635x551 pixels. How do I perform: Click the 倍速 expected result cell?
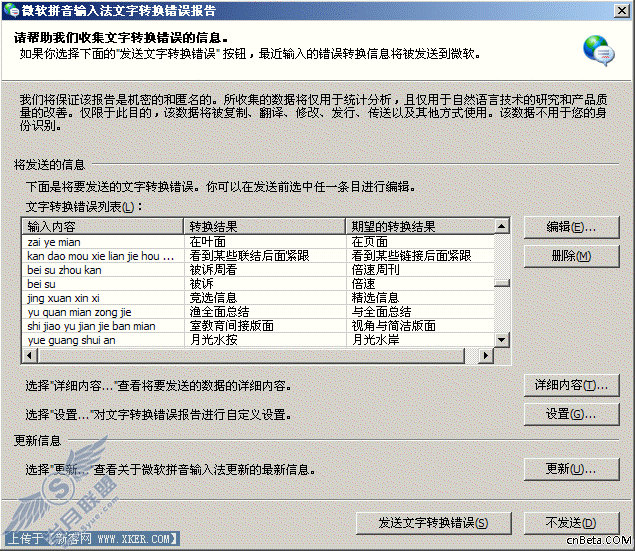(420, 284)
